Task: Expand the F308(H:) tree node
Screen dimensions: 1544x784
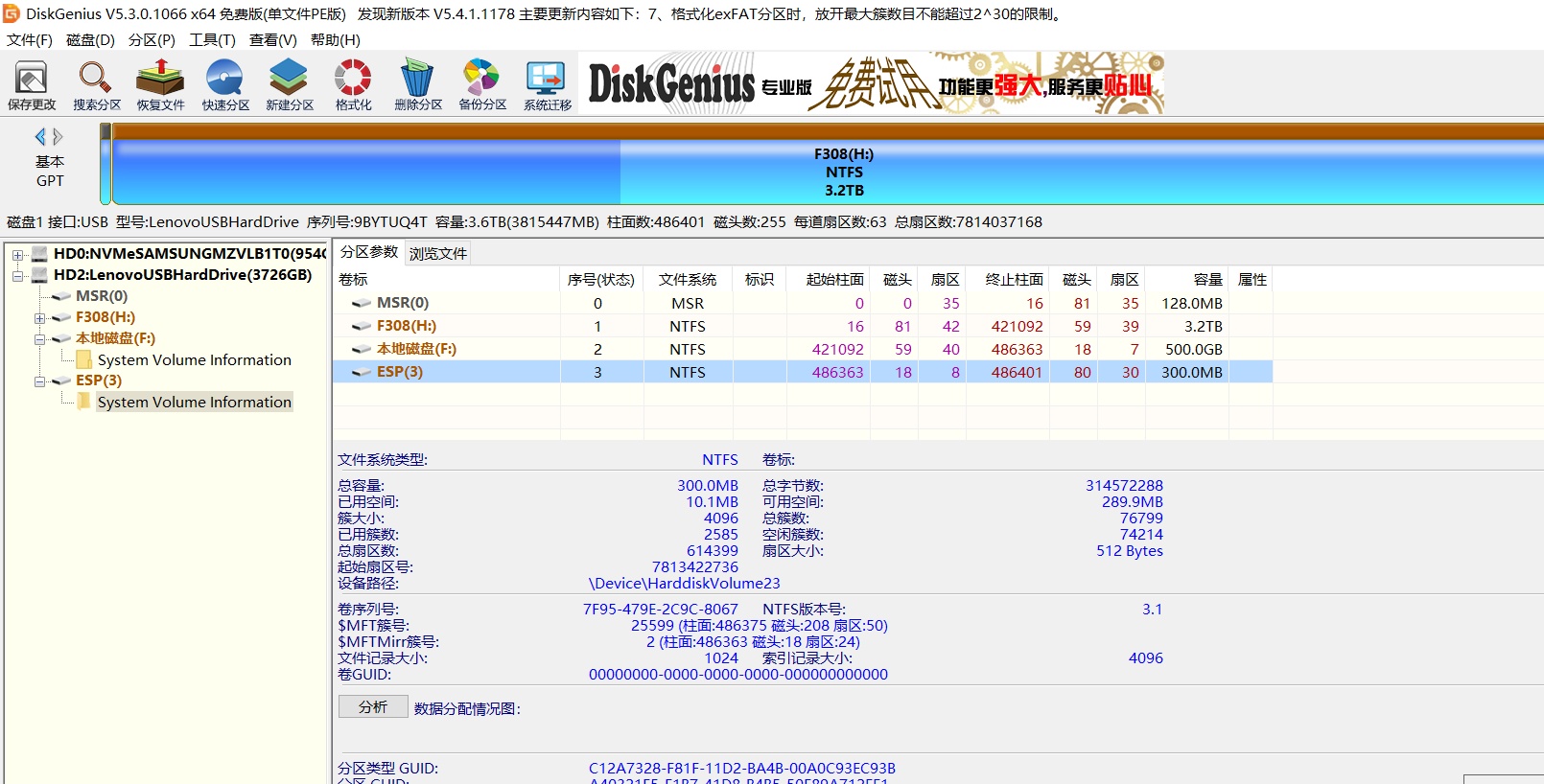Action: point(39,318)
